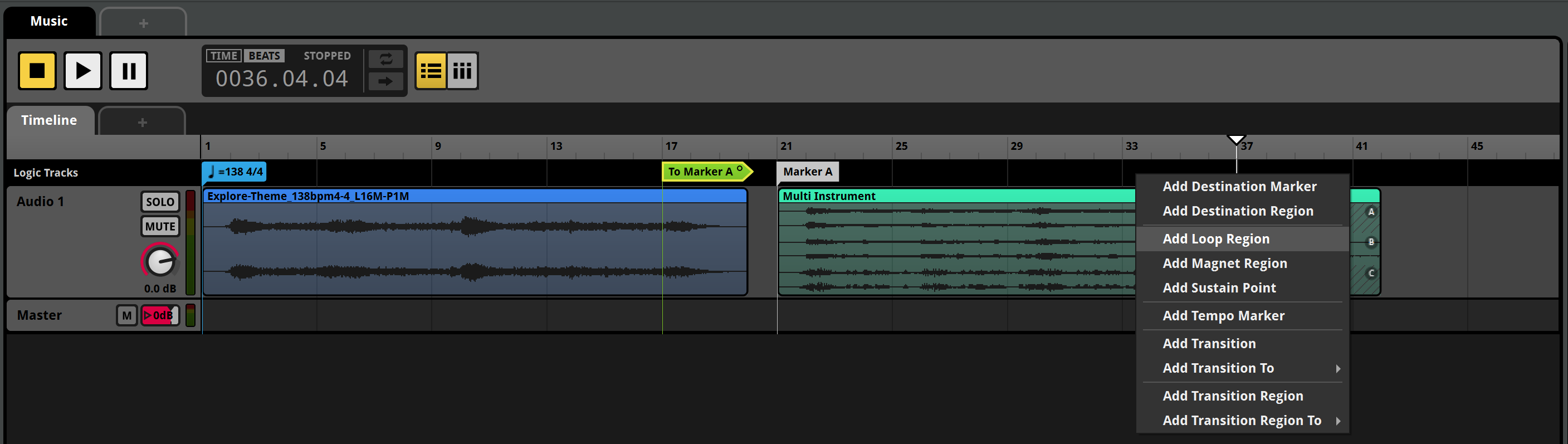Click the Audio 1 level meter
The width and height of the screenshot is (1568, 444).
[x=190, y=242]
